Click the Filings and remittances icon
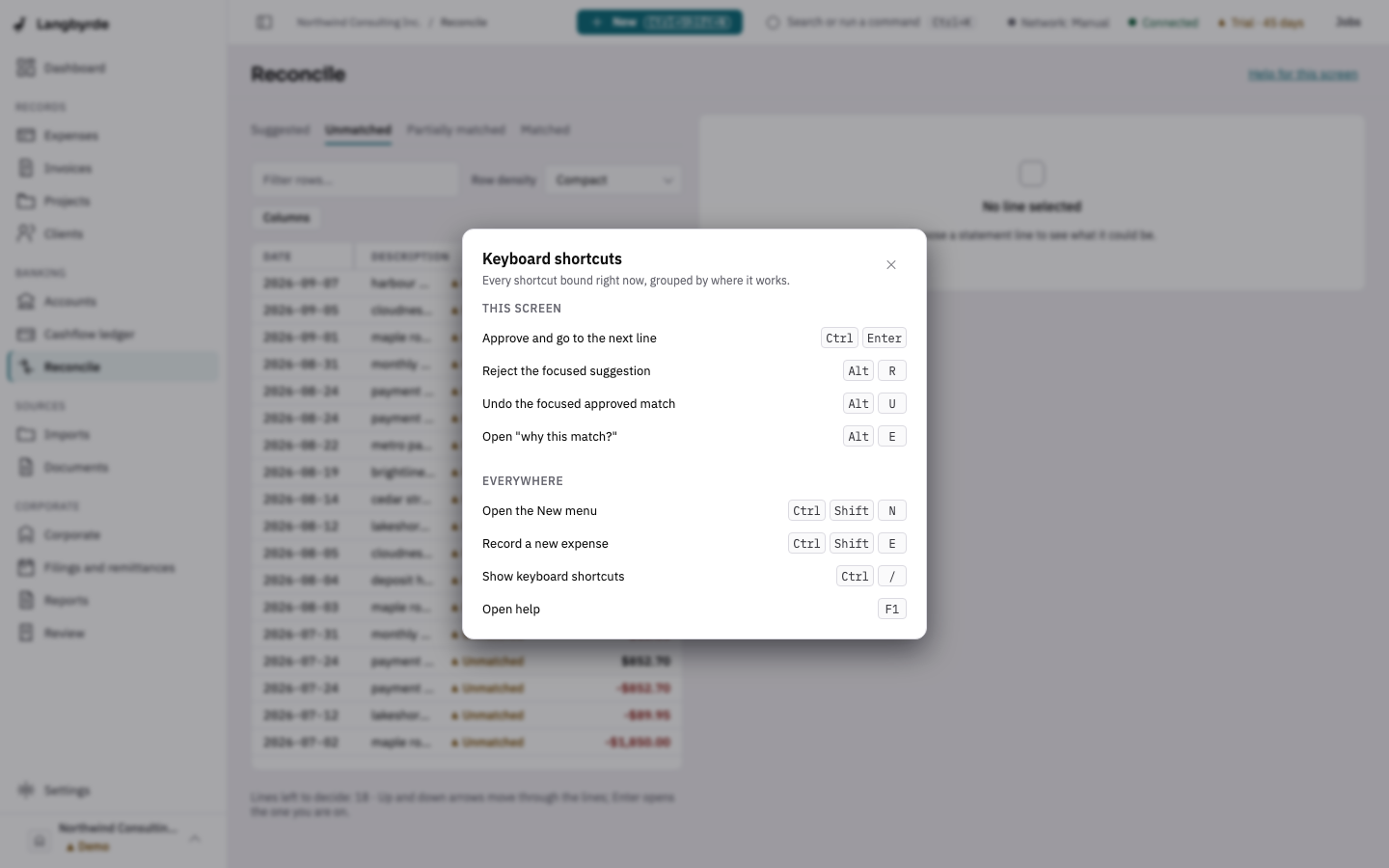 [x=26, y=567]
